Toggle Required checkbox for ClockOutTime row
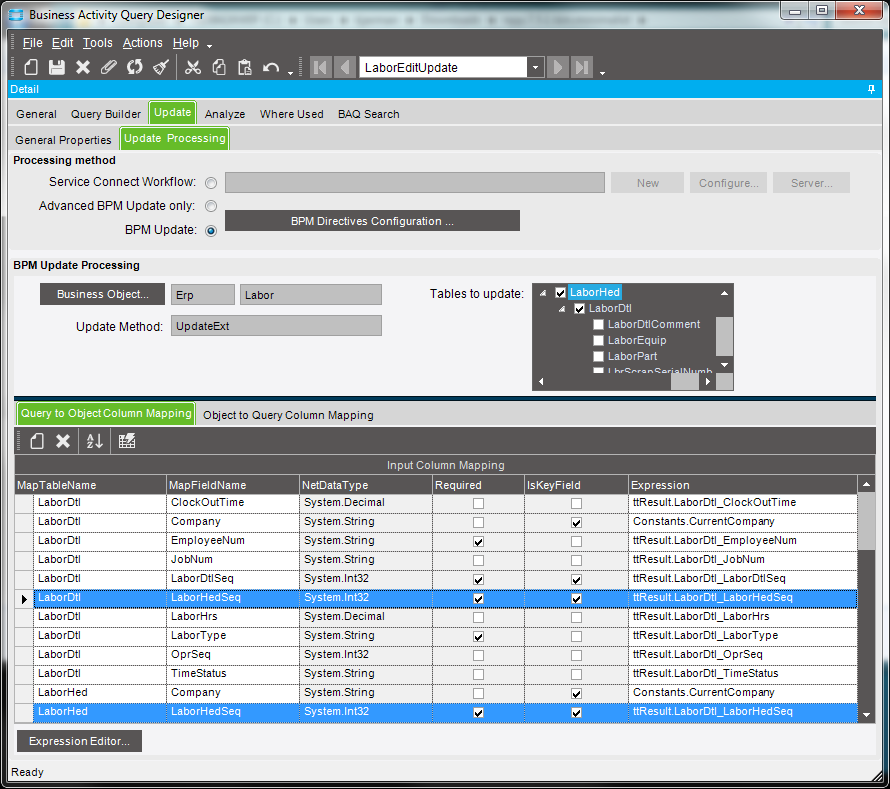The width and height of the screenshot is (890, 789). coord(478,503)
